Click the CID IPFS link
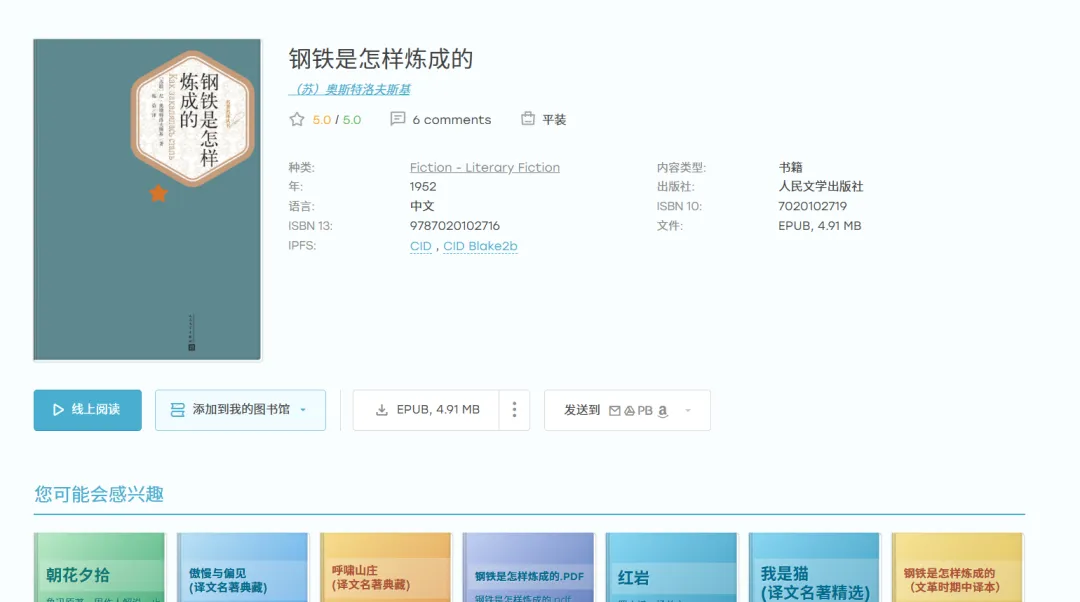The image size is (1080, 602). pyautogui.click(x=421, y=246)
